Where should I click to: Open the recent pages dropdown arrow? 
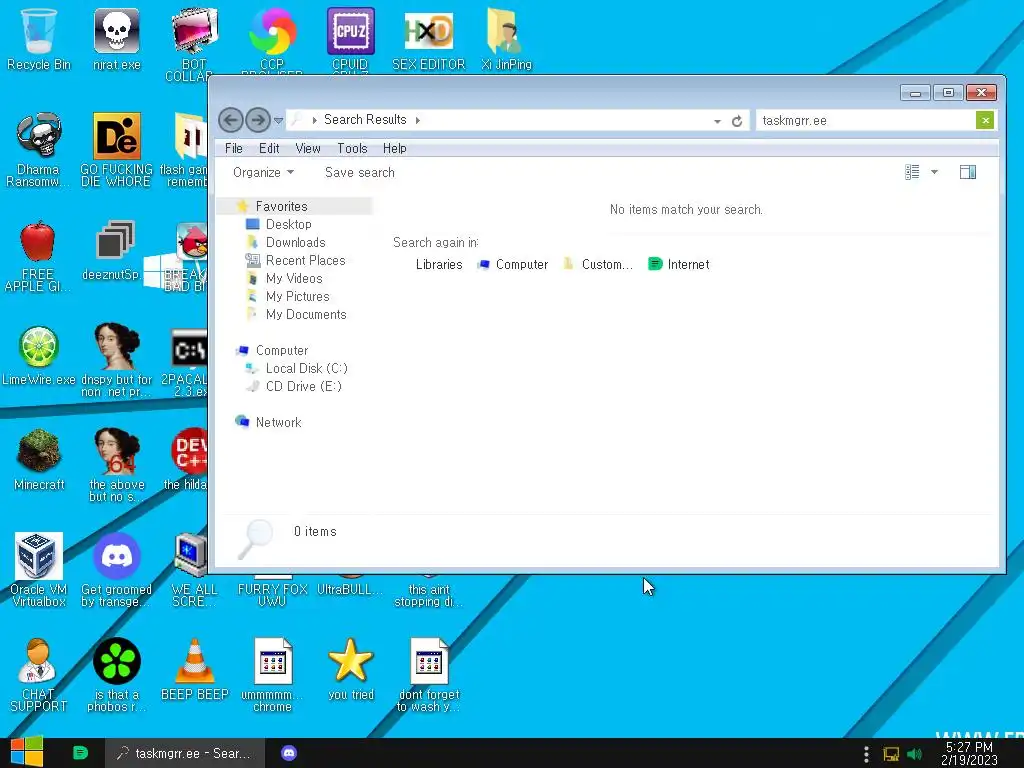[x=278, y=120]
